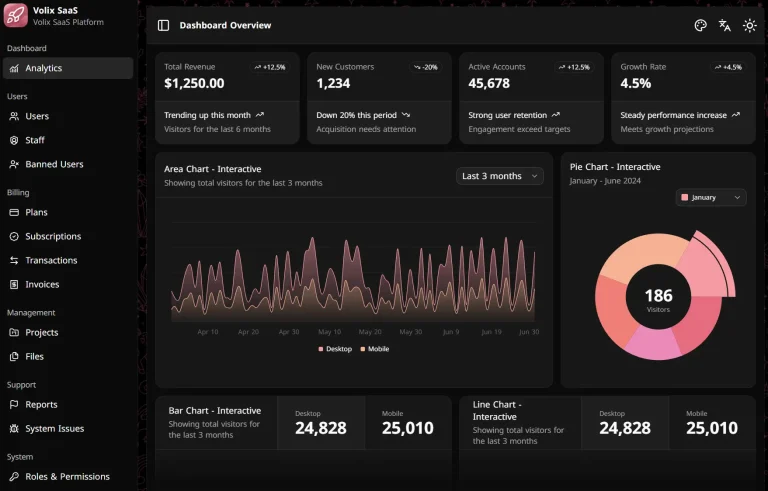The image size is (768, 491).
Task: Open the theme palette icon
Action: click(700, 25)
